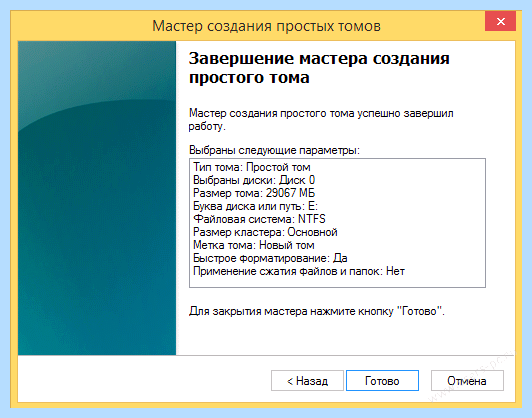Select the line 'Выбраны диски: Диск 0'
Viewport: 532px width, 418px height.
click(254, 180)
